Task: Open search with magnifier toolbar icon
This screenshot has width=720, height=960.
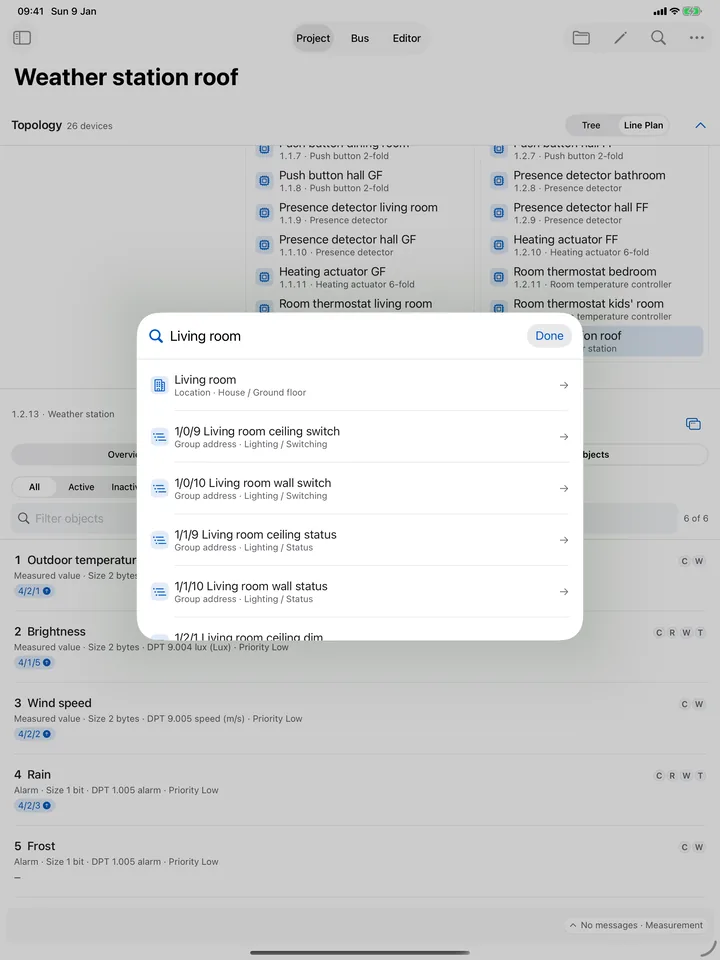Action: pos(658,38)
